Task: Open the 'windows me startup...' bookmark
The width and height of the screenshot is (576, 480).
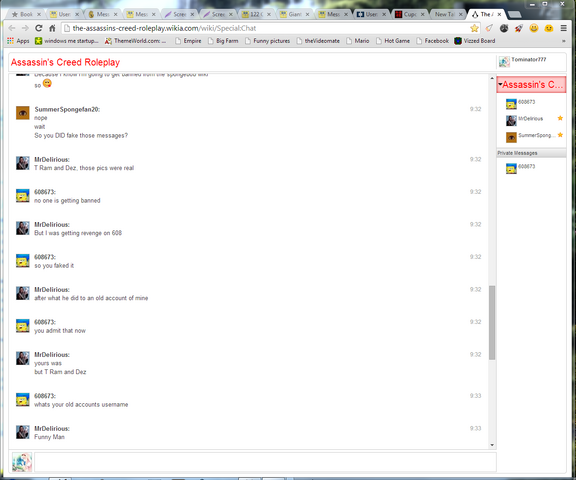Action: point(66,41)
